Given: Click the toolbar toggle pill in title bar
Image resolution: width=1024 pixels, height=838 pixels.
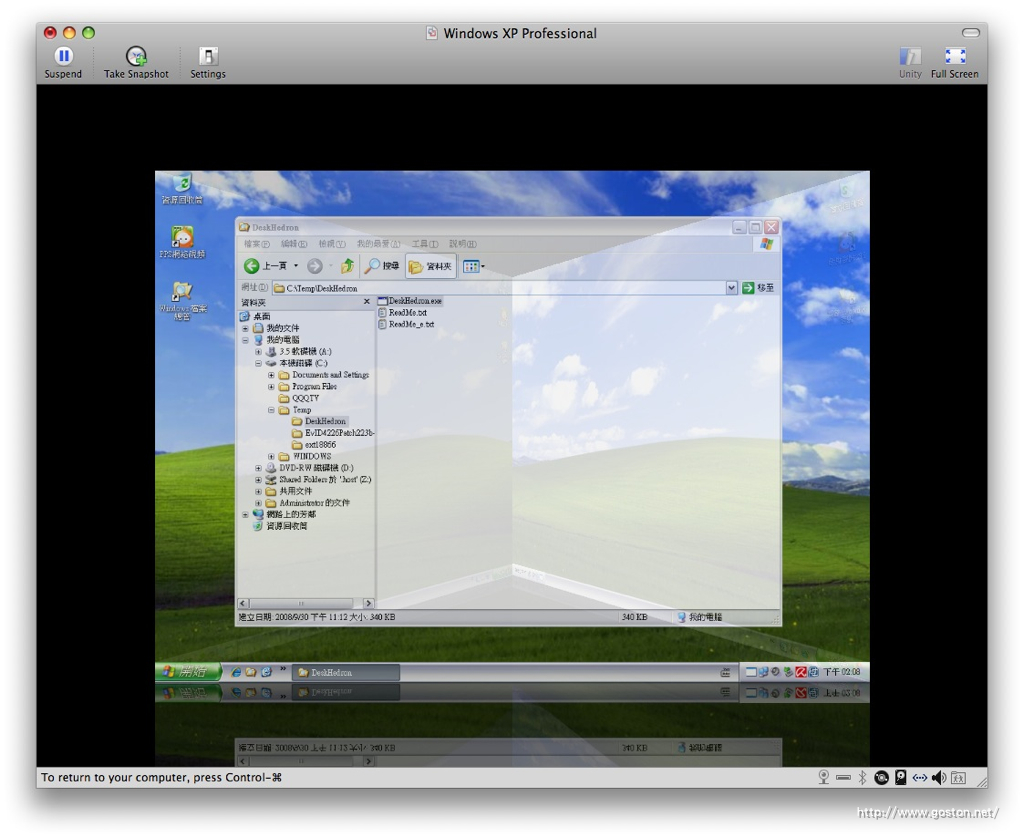Looking at the screenshot, I should click(970, 33).
